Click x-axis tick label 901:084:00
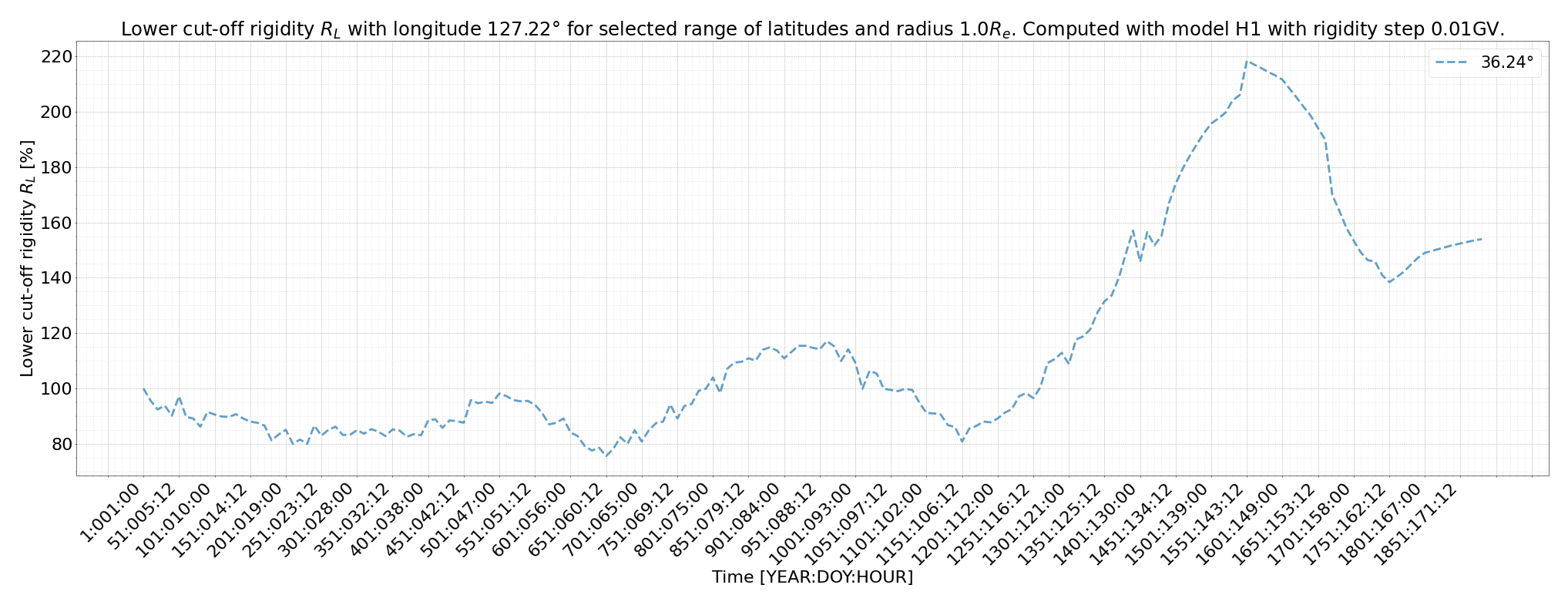1568x605 pixels. [743, 520]
